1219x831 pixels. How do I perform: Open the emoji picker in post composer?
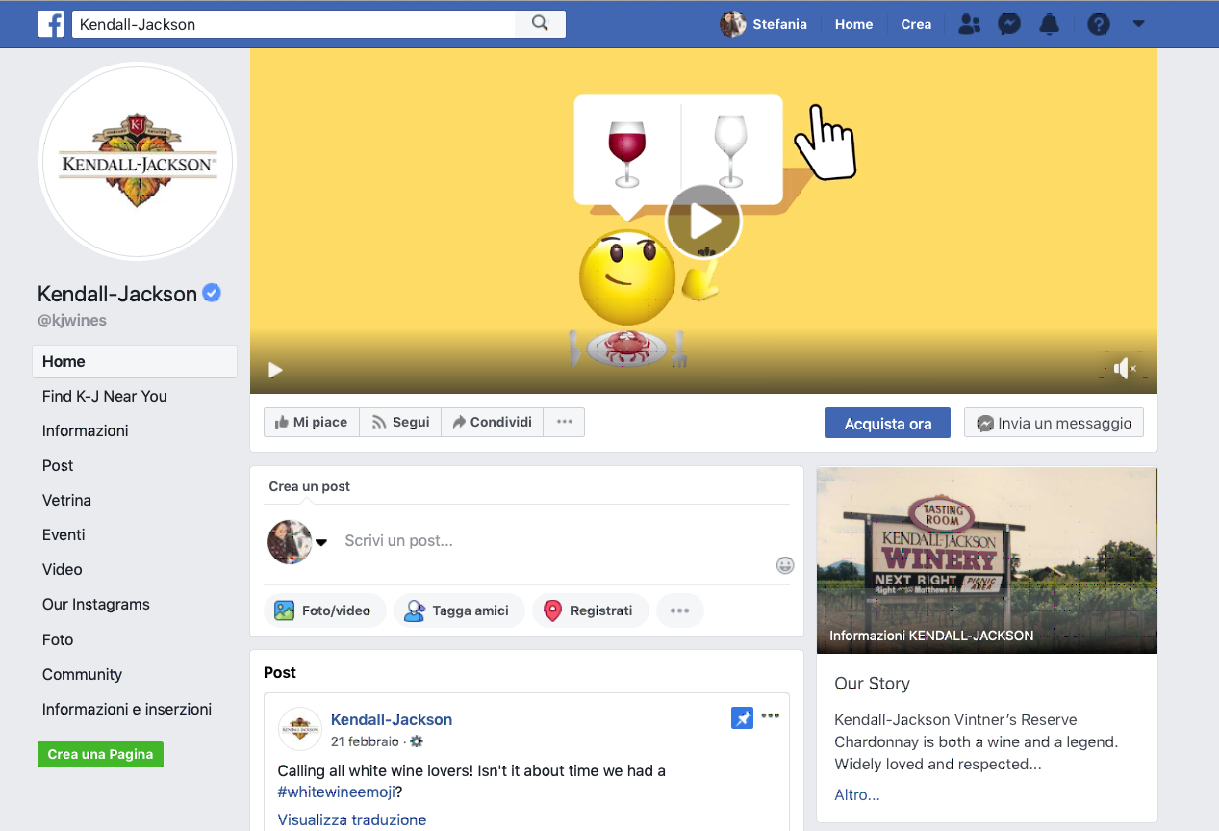pyautogui.click(x=785, y=566)
